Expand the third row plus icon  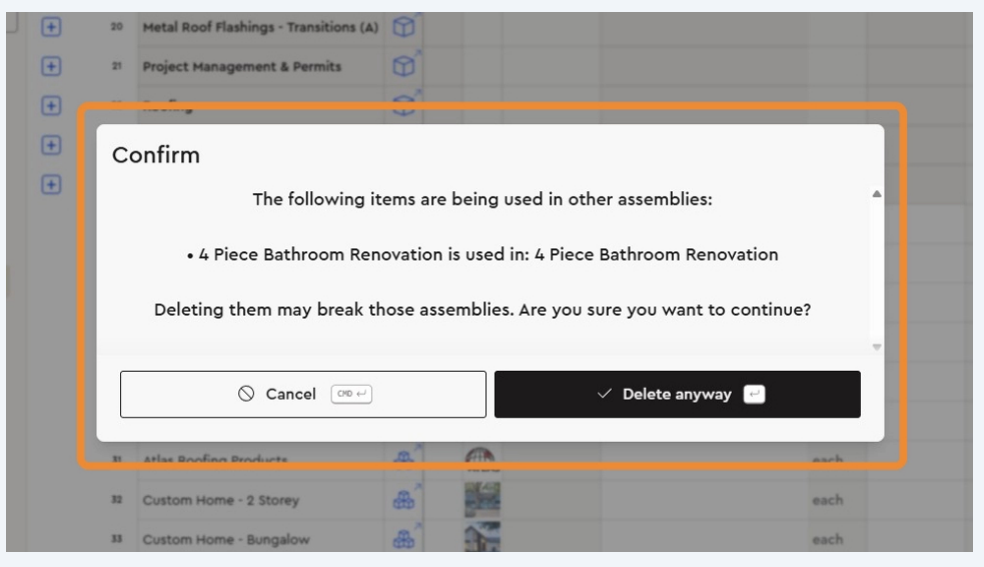pyautogui.click(x=46, y=107)
